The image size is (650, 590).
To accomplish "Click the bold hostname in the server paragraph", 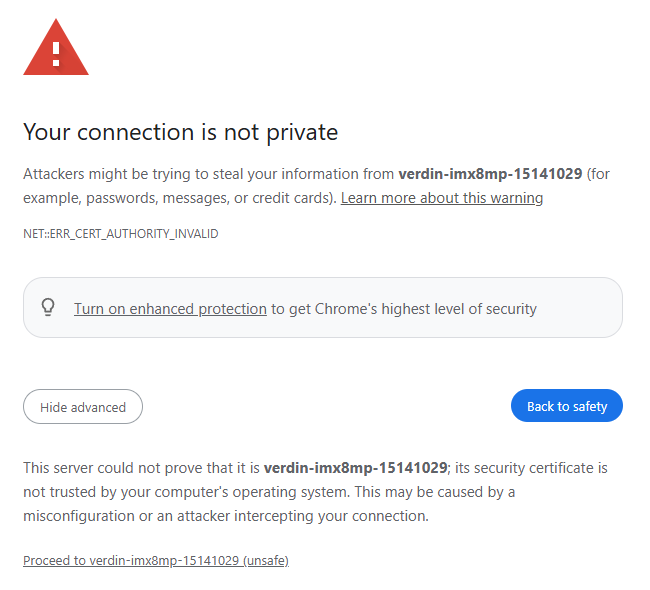I will click(355, 468).
